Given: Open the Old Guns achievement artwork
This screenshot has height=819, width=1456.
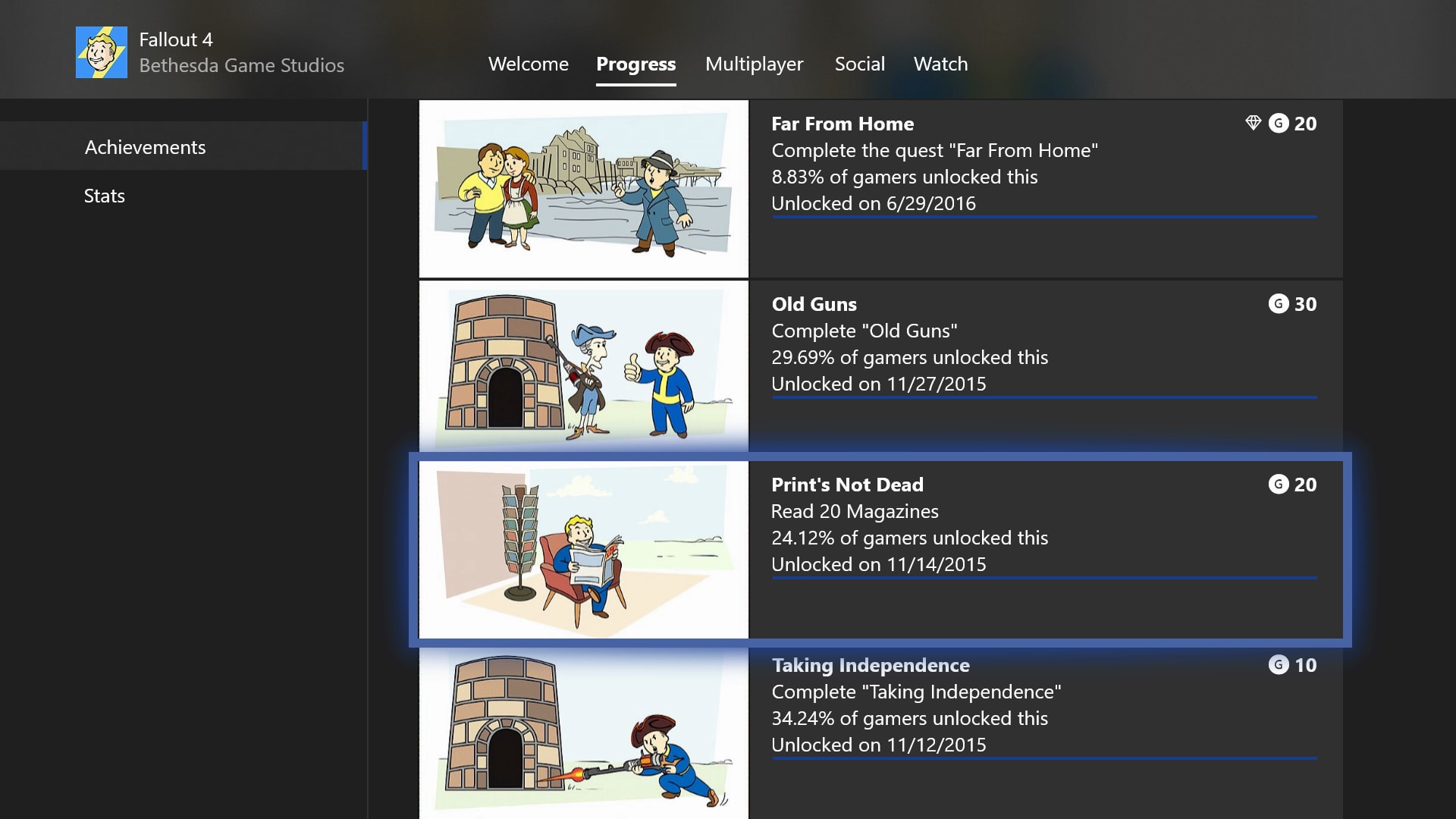Looking at the screenshot, I should [584, 366].
